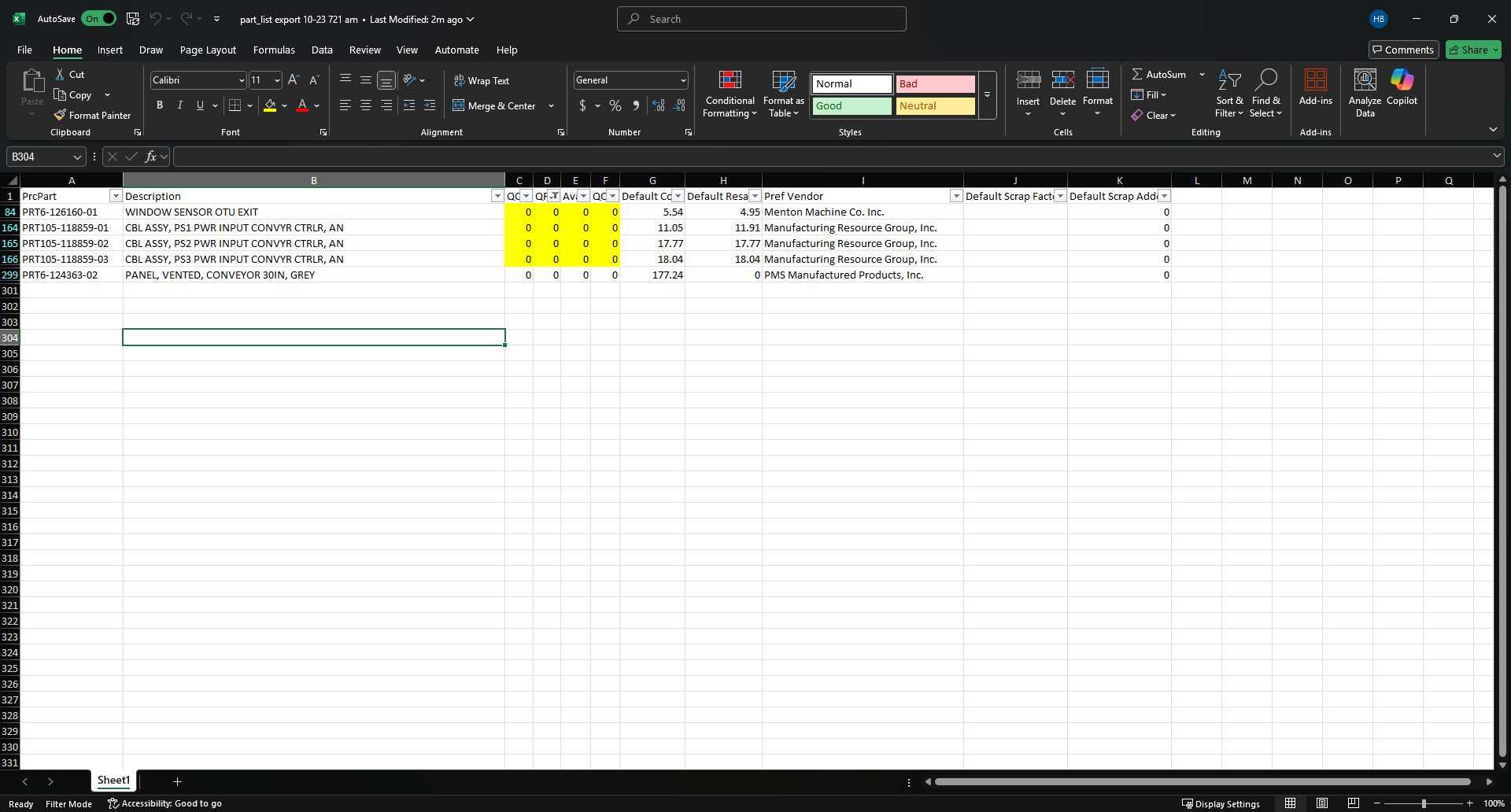
Task: Click the Format Painter brush icon
Action: pyautogui.click(x=60, y=115)
